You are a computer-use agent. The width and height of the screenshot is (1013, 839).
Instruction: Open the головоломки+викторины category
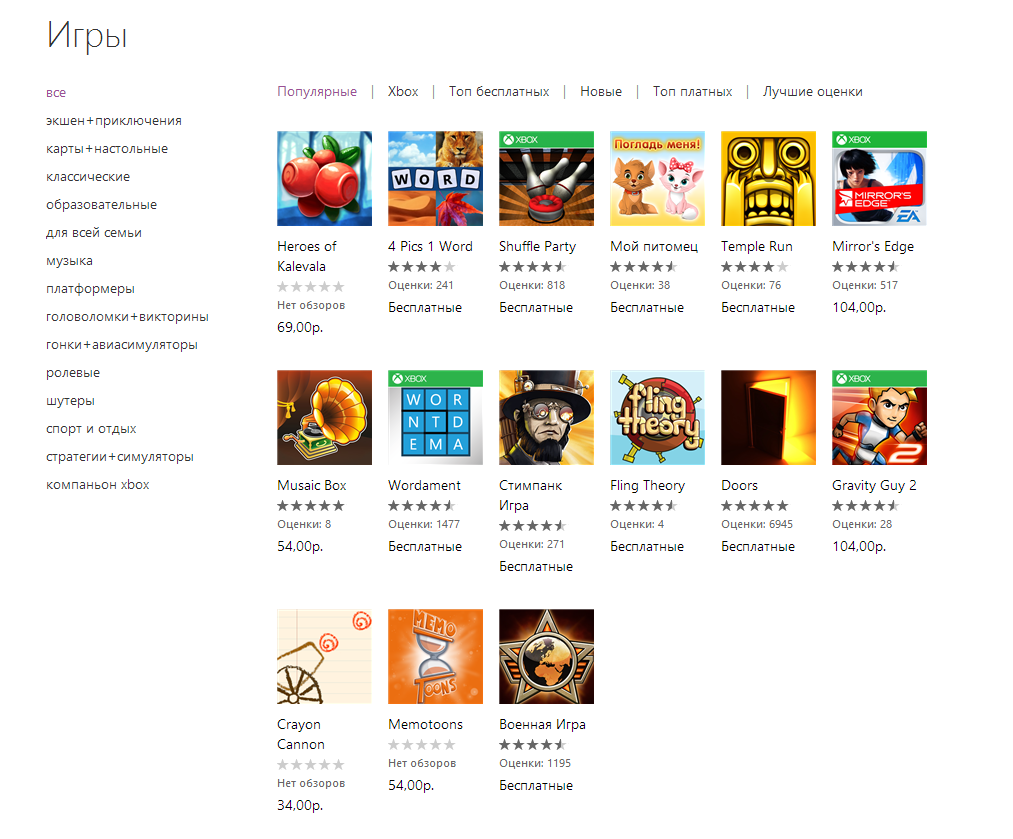point(127,316)
